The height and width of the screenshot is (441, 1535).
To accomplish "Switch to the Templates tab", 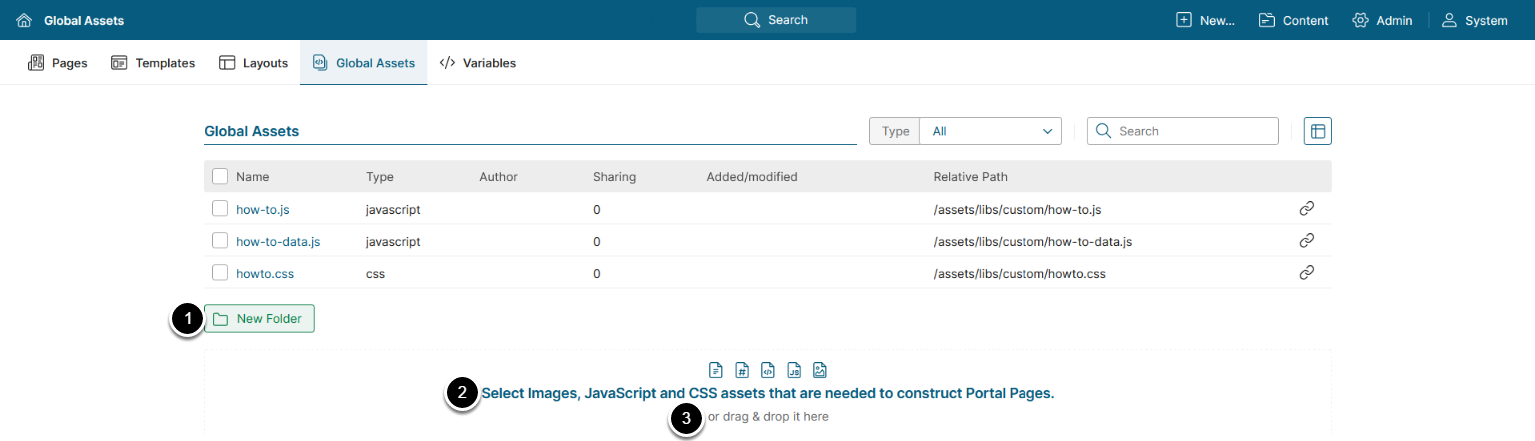I will click(153, 63).
